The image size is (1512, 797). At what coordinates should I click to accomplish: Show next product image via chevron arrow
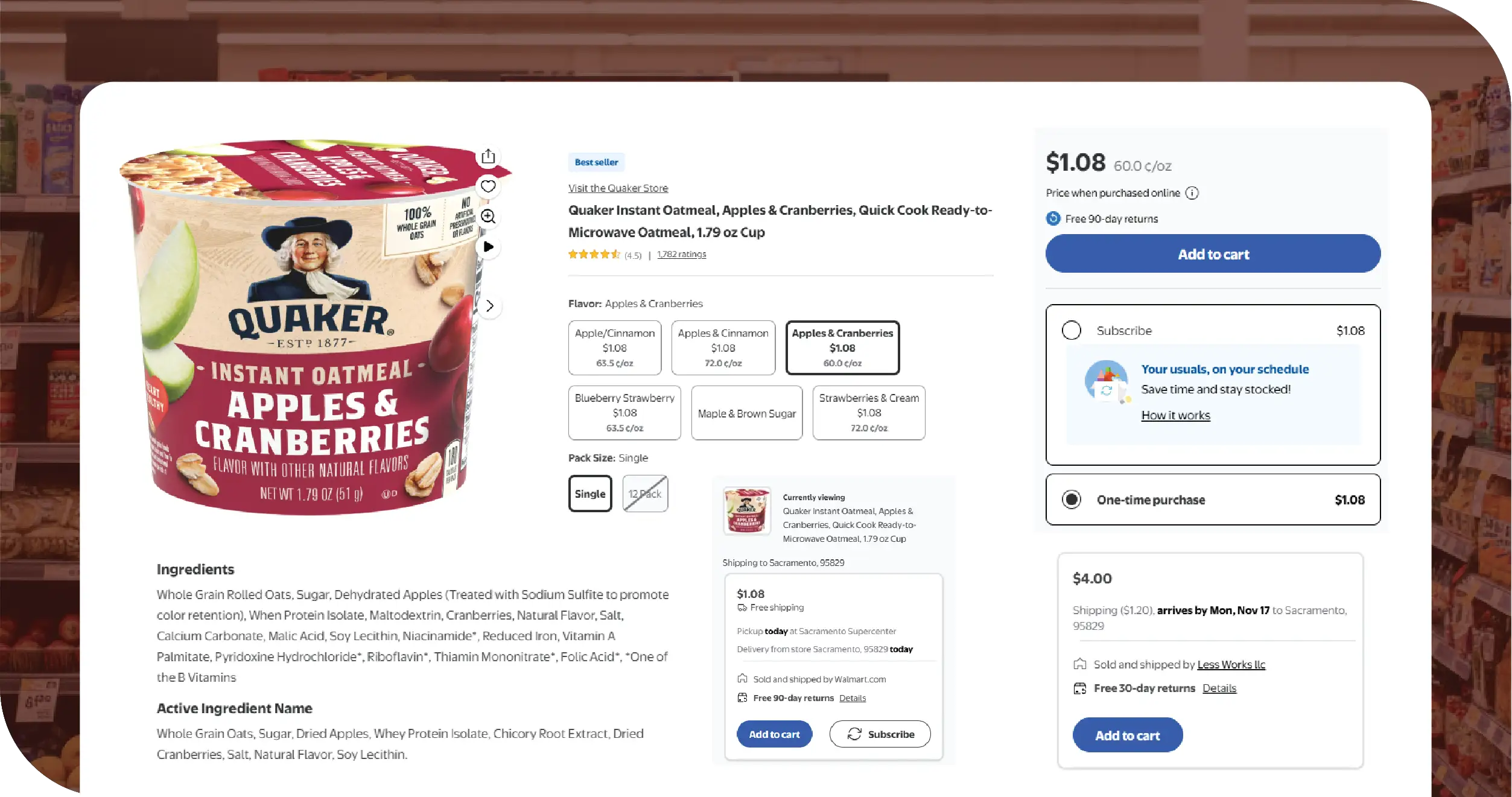click(490, 306)
